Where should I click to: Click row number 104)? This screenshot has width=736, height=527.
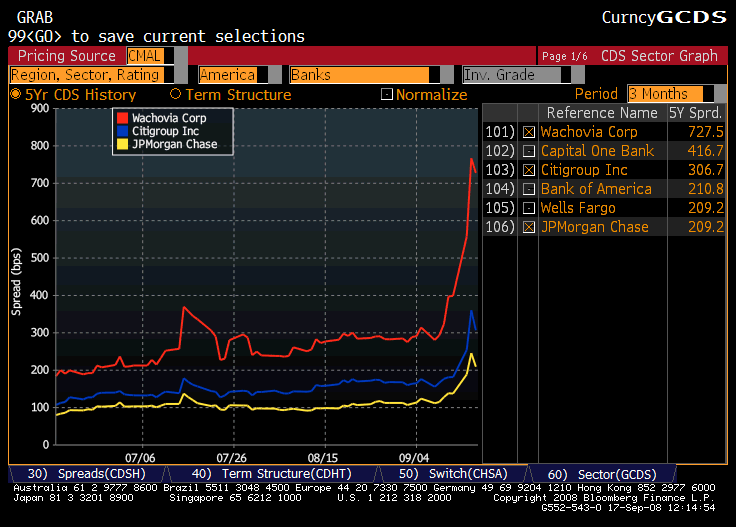[x=500, y=189]
